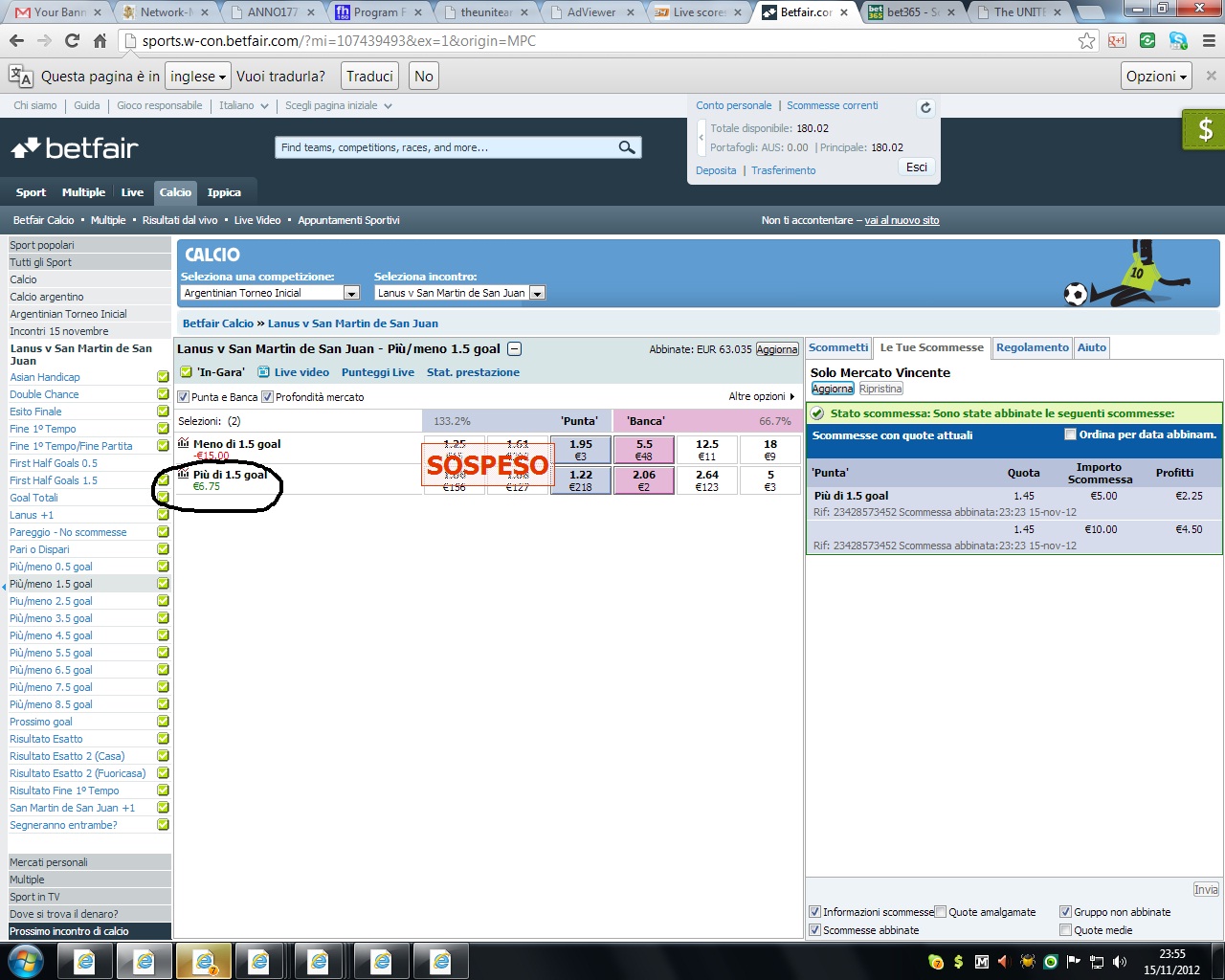Expand Altre opzioni menu

coord(762,396)
